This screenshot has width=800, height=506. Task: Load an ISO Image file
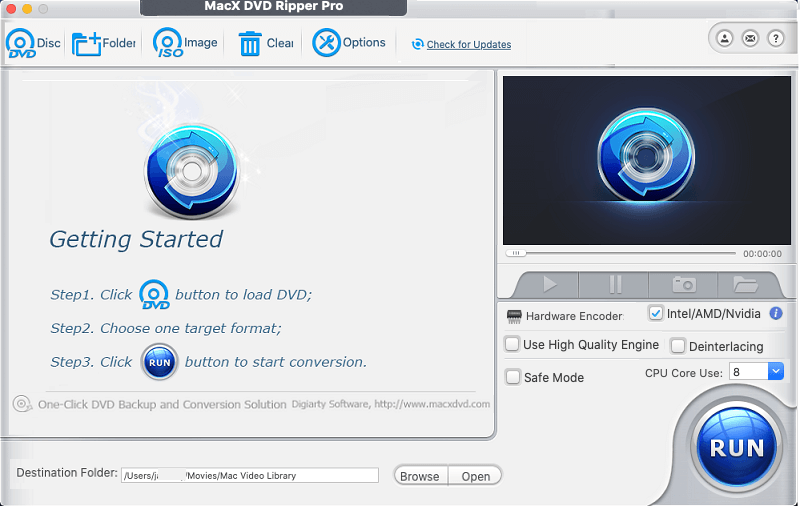click(x=185, y=43)
